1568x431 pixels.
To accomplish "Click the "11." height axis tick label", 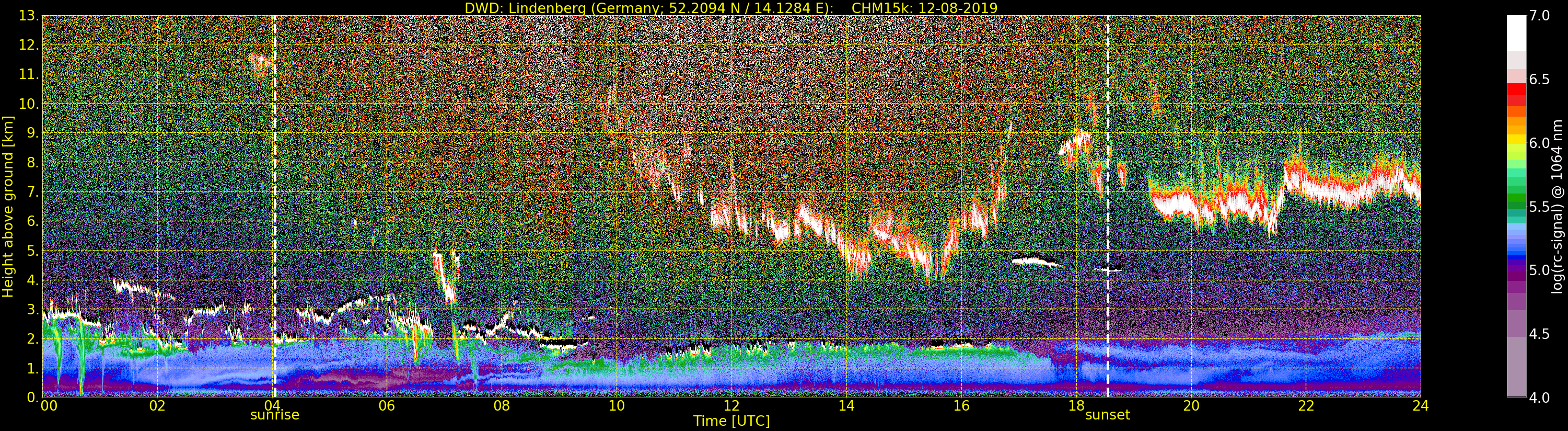I will pyautogui.click(x=29, y=75).
